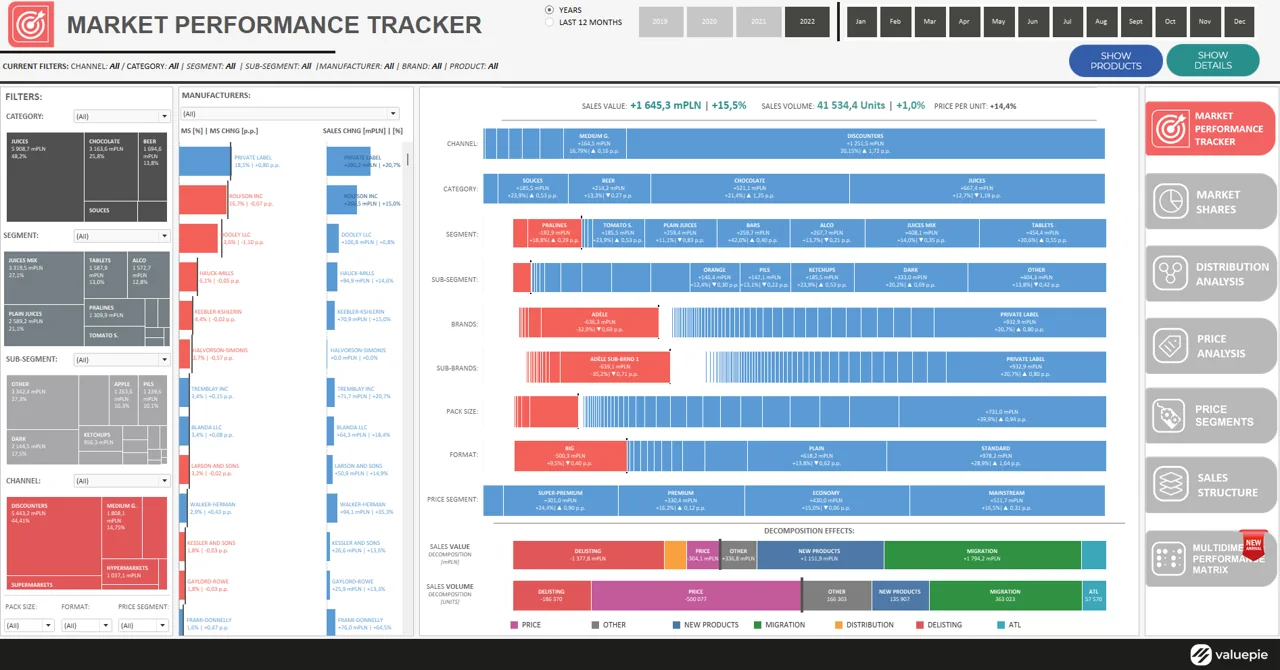Click the NEW PRODUCTS legend color square
This screenshot has width=1280, height=670.
[x=676, y=625]
